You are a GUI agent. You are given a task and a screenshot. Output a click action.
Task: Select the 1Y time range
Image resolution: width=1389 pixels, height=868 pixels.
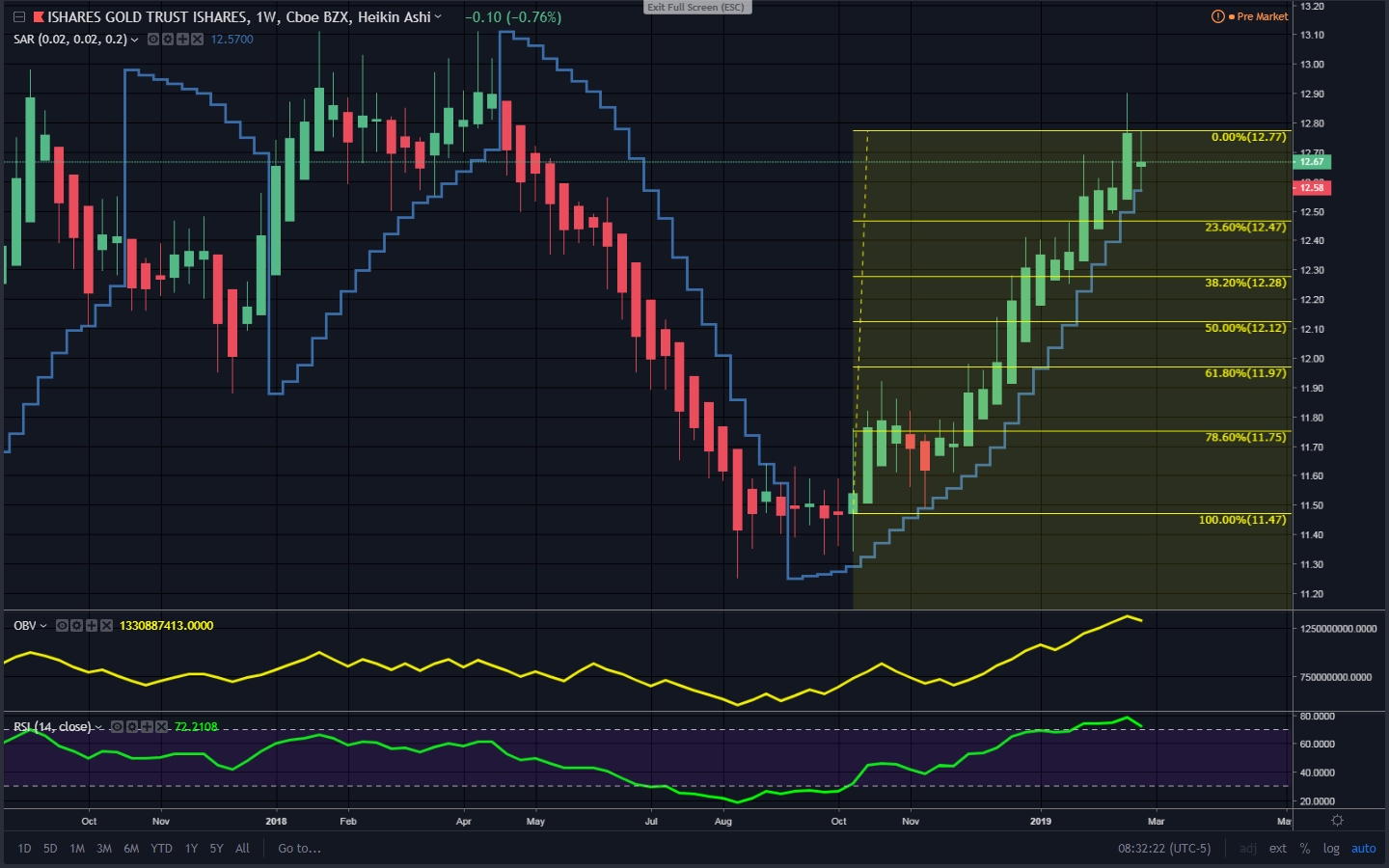click(191, 849)
